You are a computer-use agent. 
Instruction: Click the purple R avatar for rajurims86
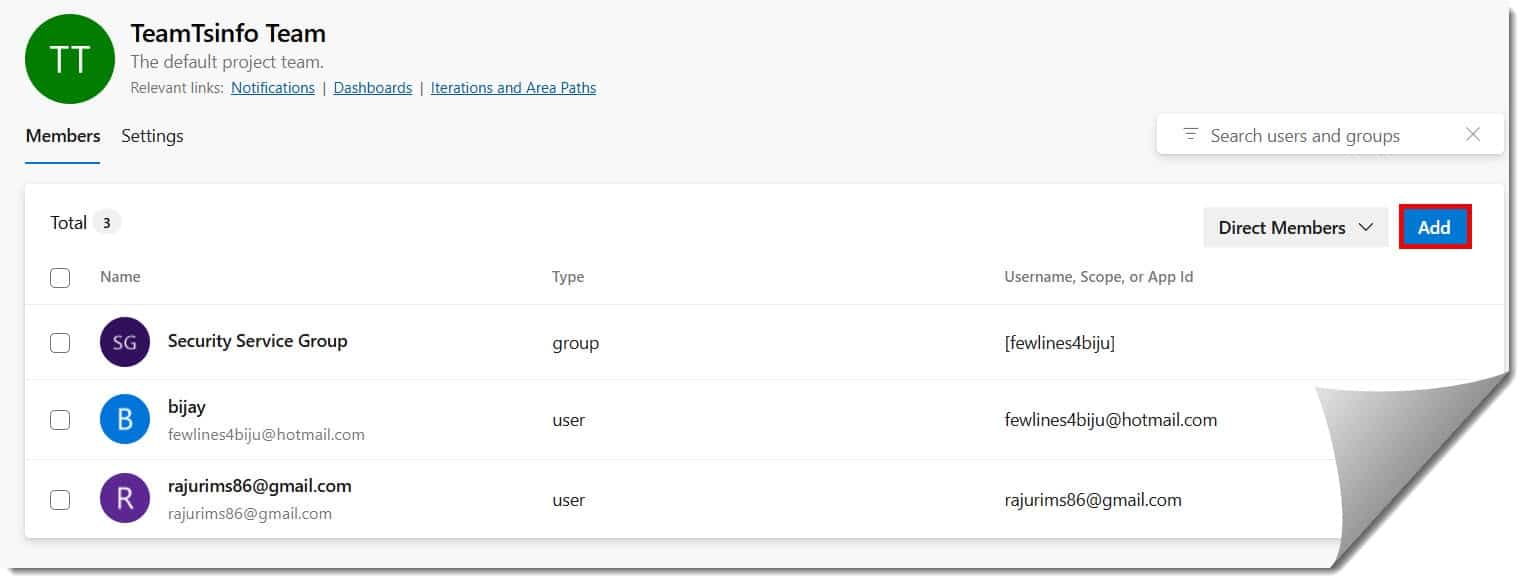[x=125, y=497]
